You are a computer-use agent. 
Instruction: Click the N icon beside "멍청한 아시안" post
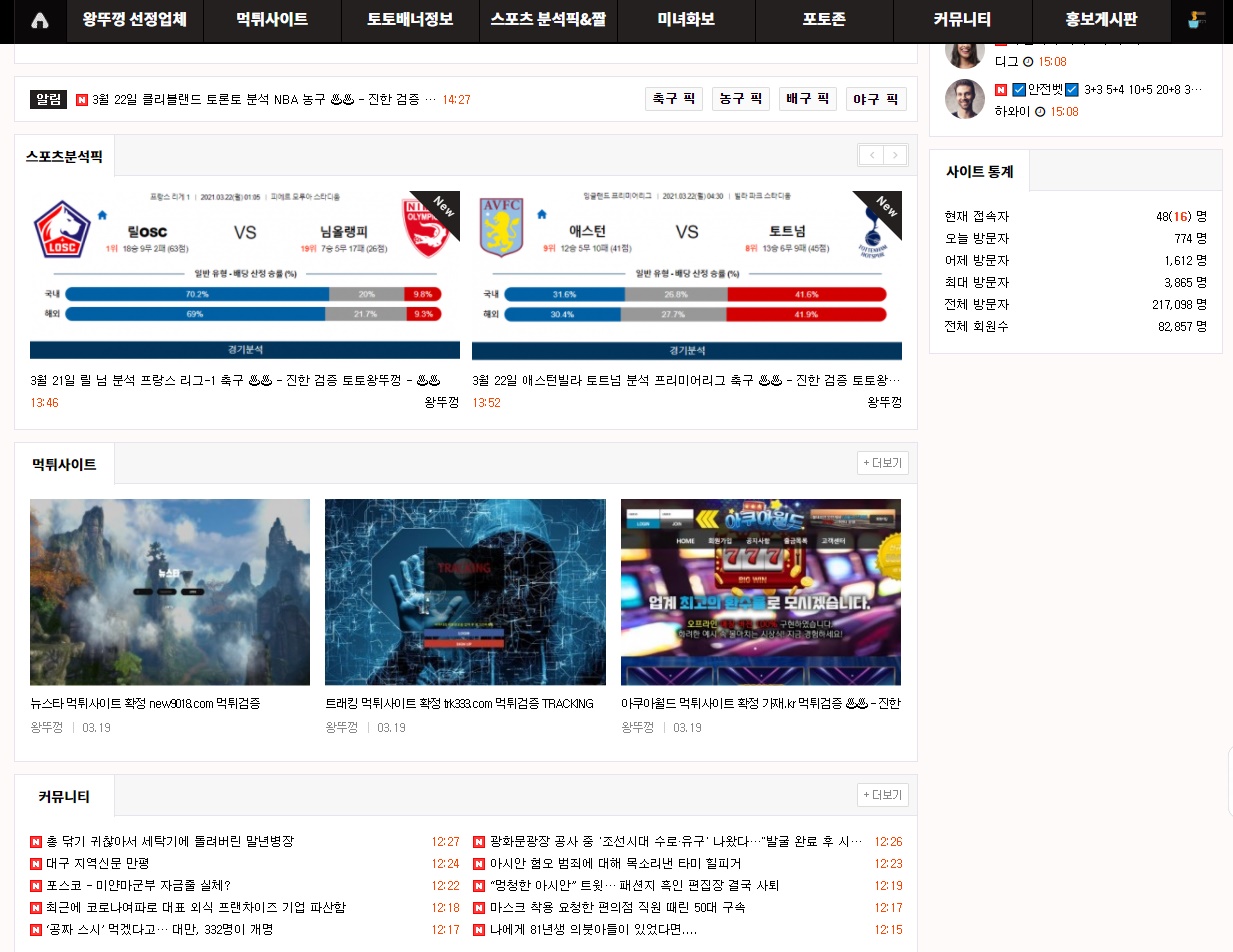pos(479,886)
